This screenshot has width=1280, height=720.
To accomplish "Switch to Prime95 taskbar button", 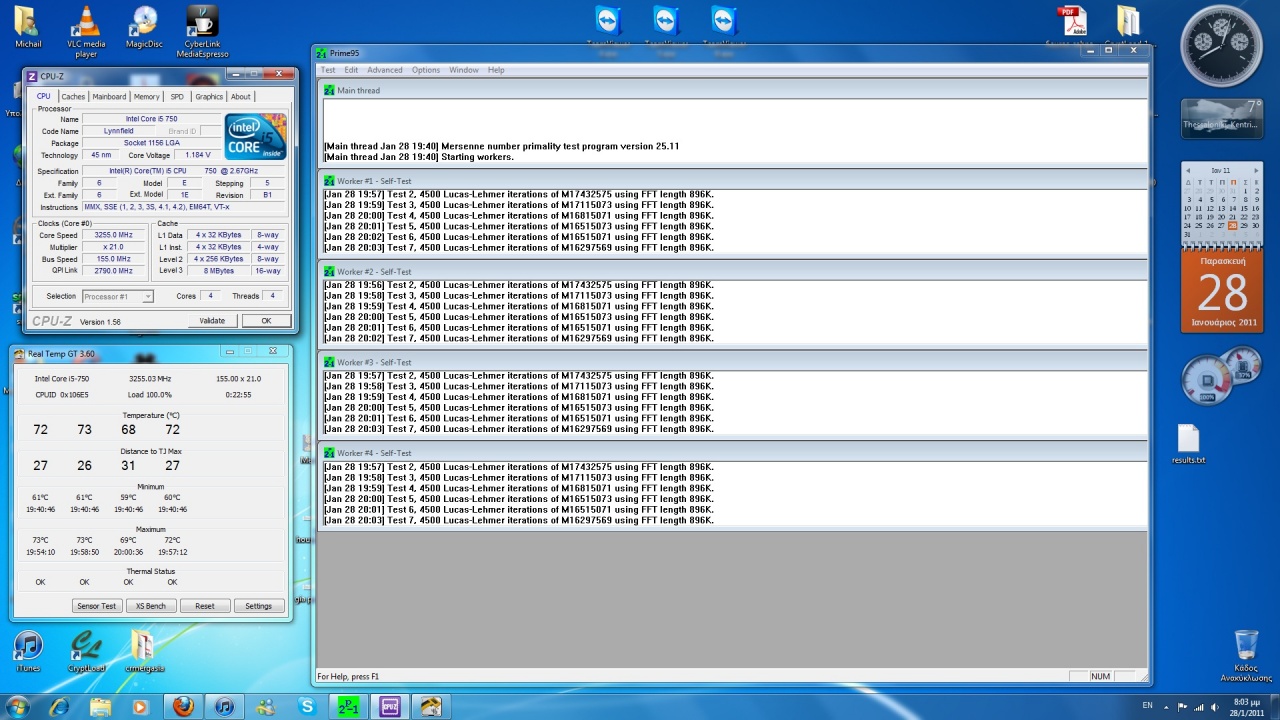I will coord(348,707).
